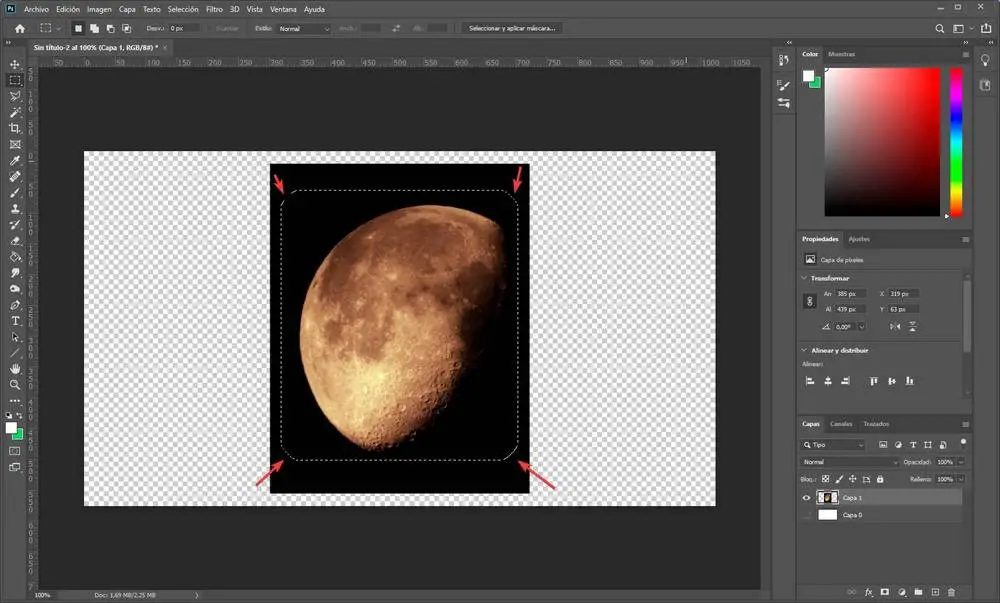1000x603 pixels.
Task: Open the layer blend mode dropdown
Action: [x=849, y=462]
